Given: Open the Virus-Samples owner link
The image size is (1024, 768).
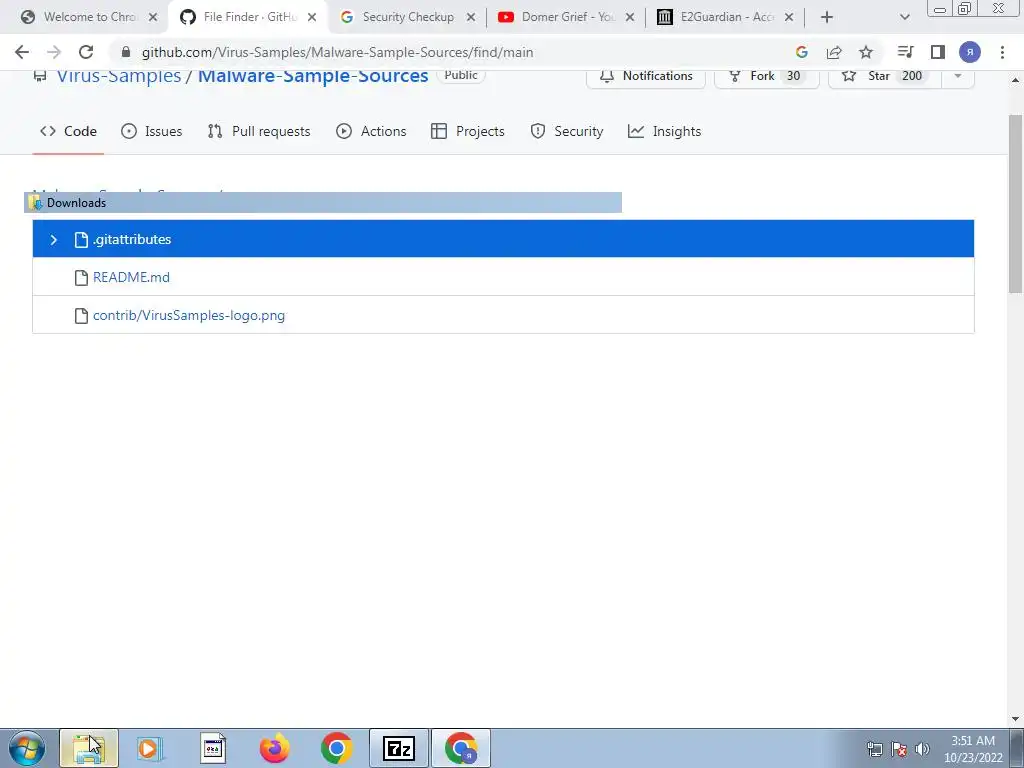Looking at the screenshot, I should click(119, 76).
